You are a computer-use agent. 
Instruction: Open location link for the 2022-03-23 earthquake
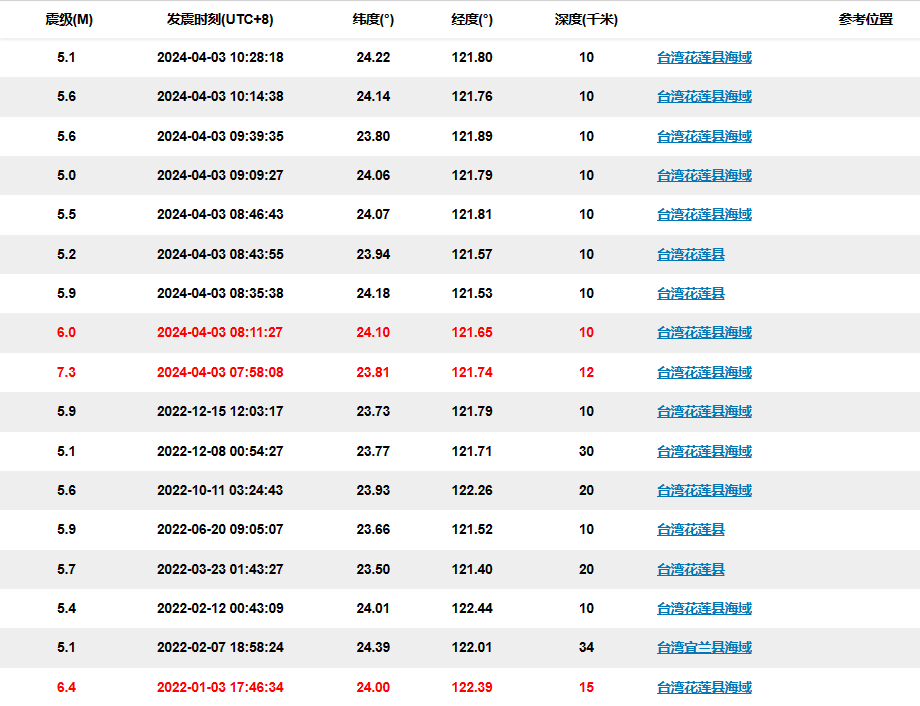pyautogui.click(x=690, y=569)
